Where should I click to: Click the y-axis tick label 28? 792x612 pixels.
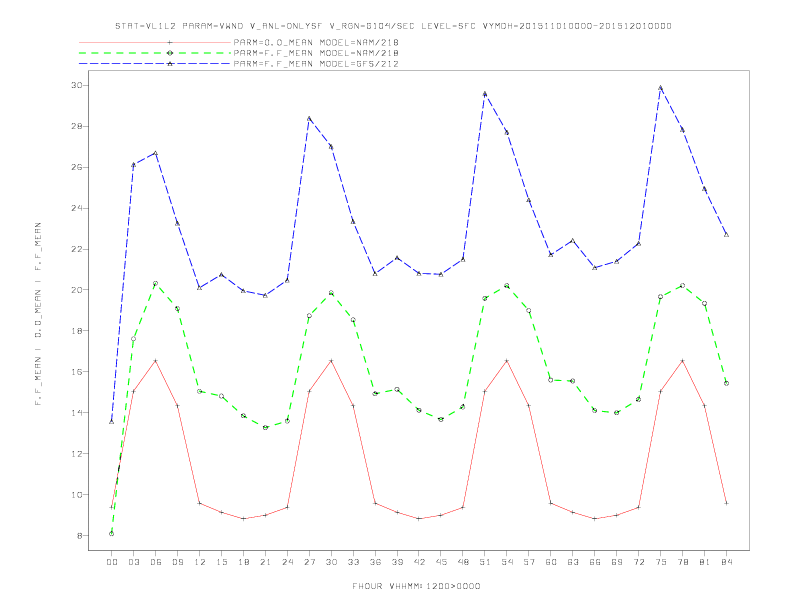pos(76,126)
